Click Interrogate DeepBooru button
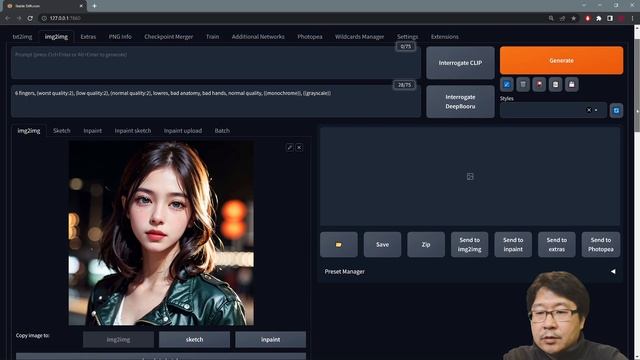 [460, 102]
